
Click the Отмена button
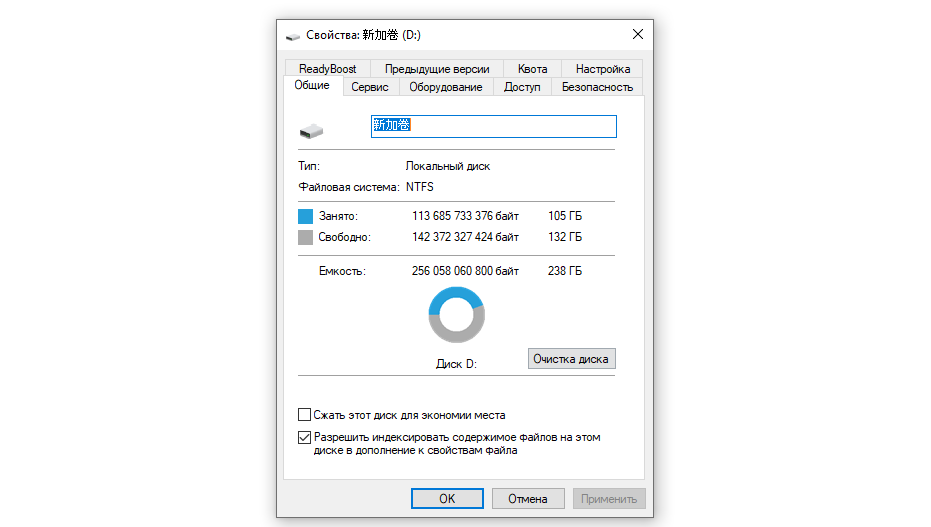[x=528, y=499]
